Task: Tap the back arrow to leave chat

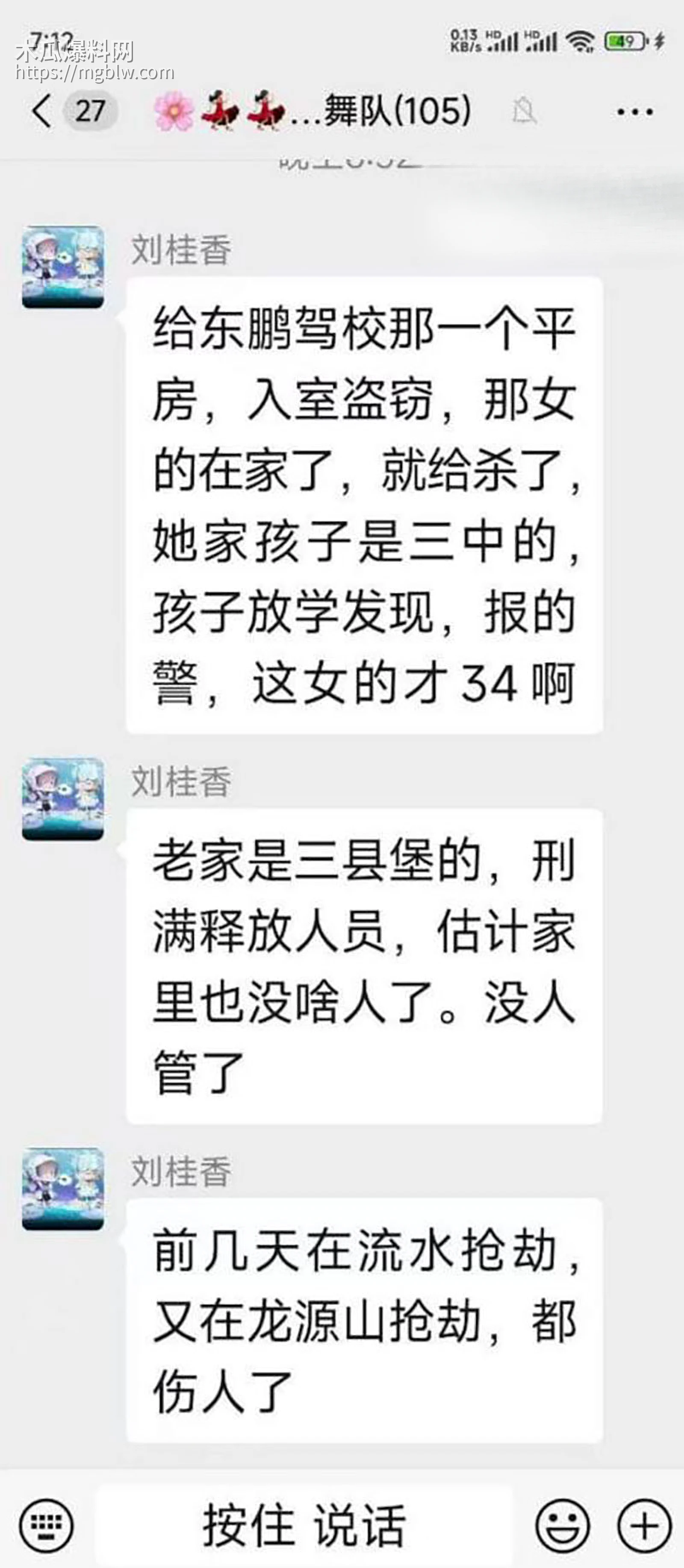Action: [x=41, y=111]
